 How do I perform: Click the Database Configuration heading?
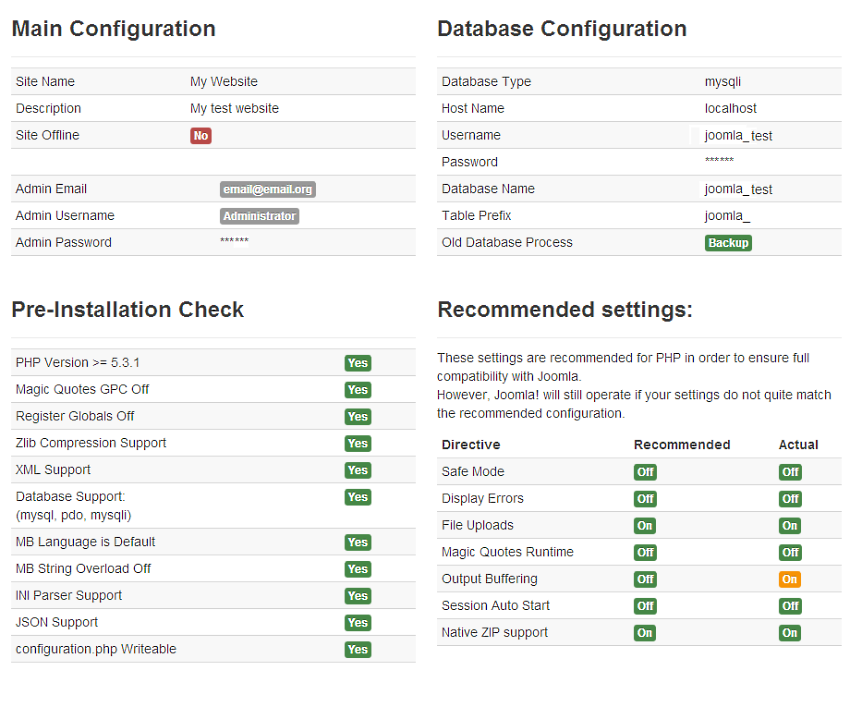click(x=562, y=29)
